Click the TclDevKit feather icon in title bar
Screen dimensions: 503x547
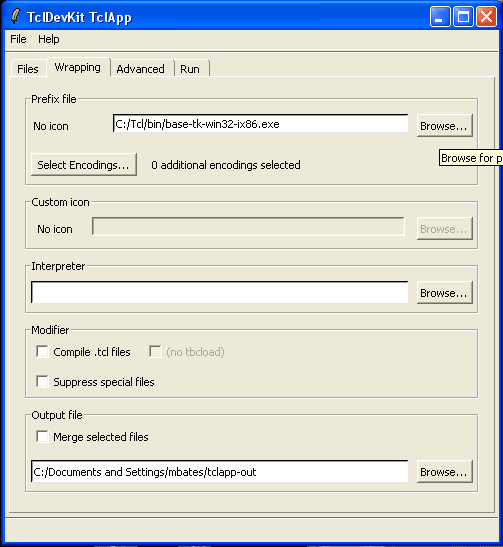pos(15,16)
